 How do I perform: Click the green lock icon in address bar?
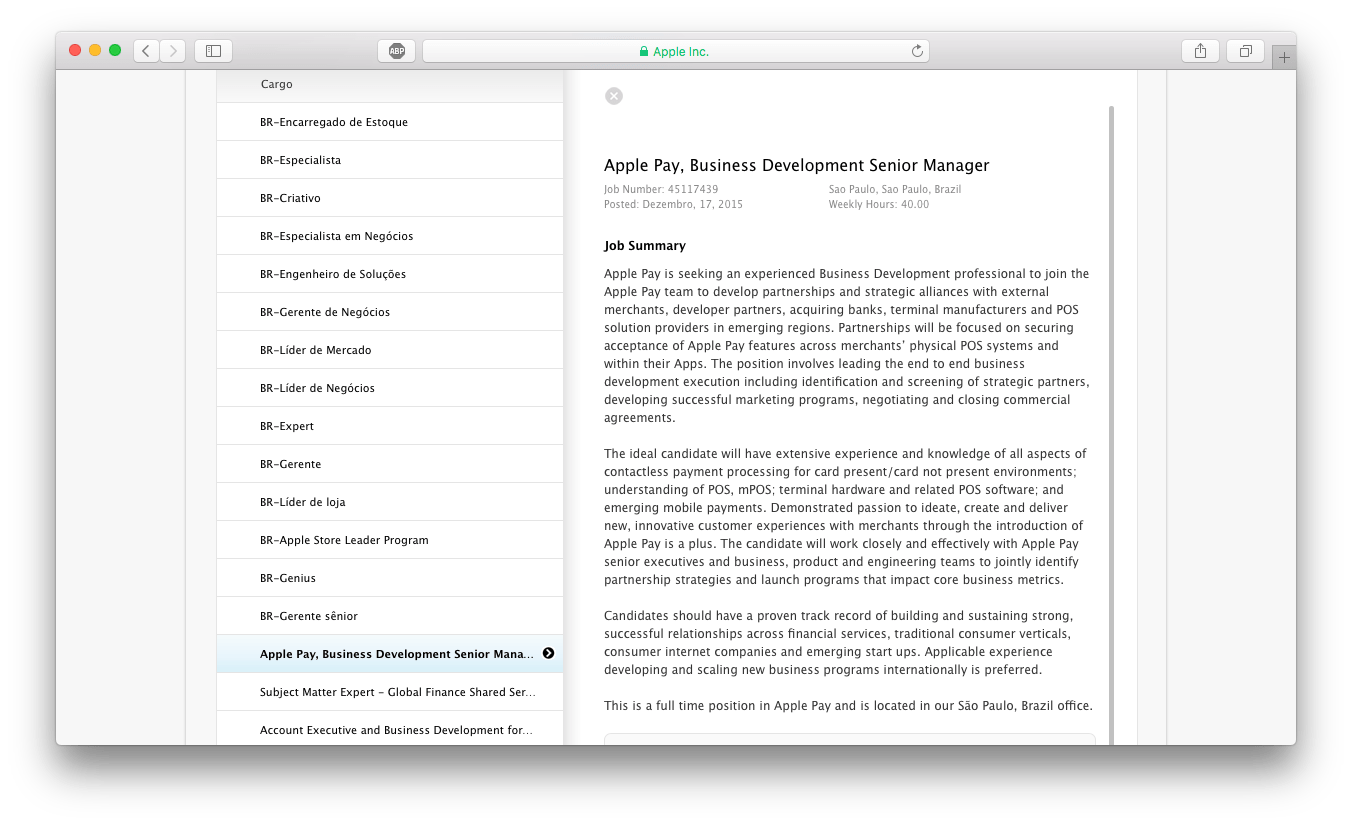[644, 52]
